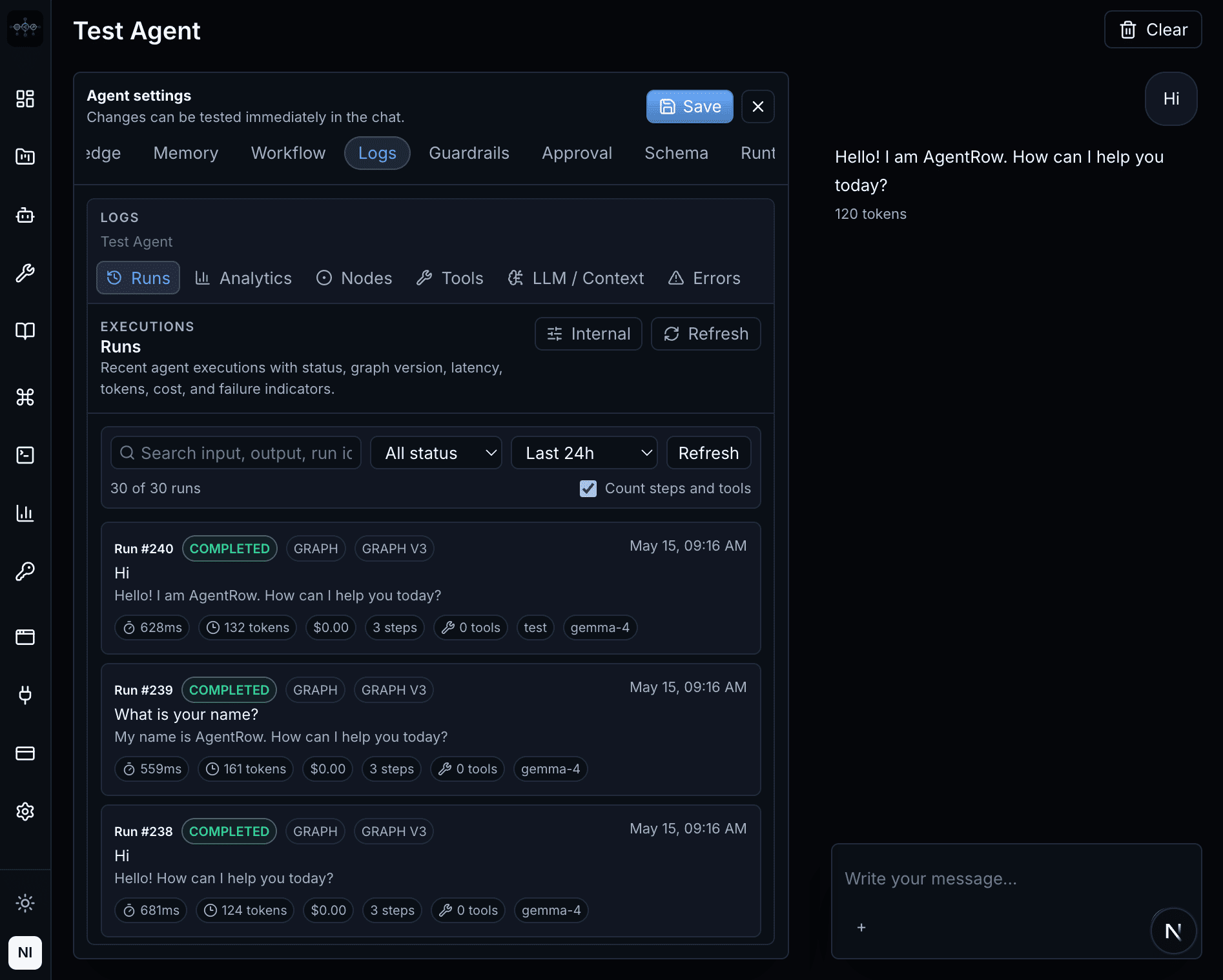Open the analytics bar chart sidebar icon
Viewport: 1223px width, 980px height.
point(25,513)
